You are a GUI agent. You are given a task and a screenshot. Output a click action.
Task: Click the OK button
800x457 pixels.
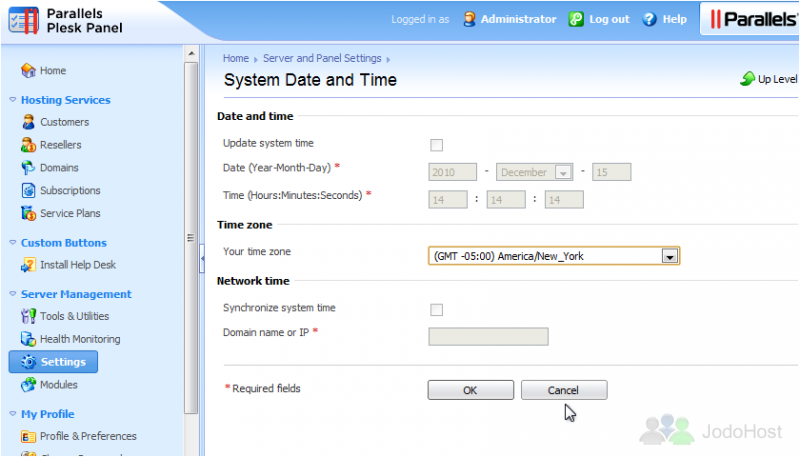point(470,390)
